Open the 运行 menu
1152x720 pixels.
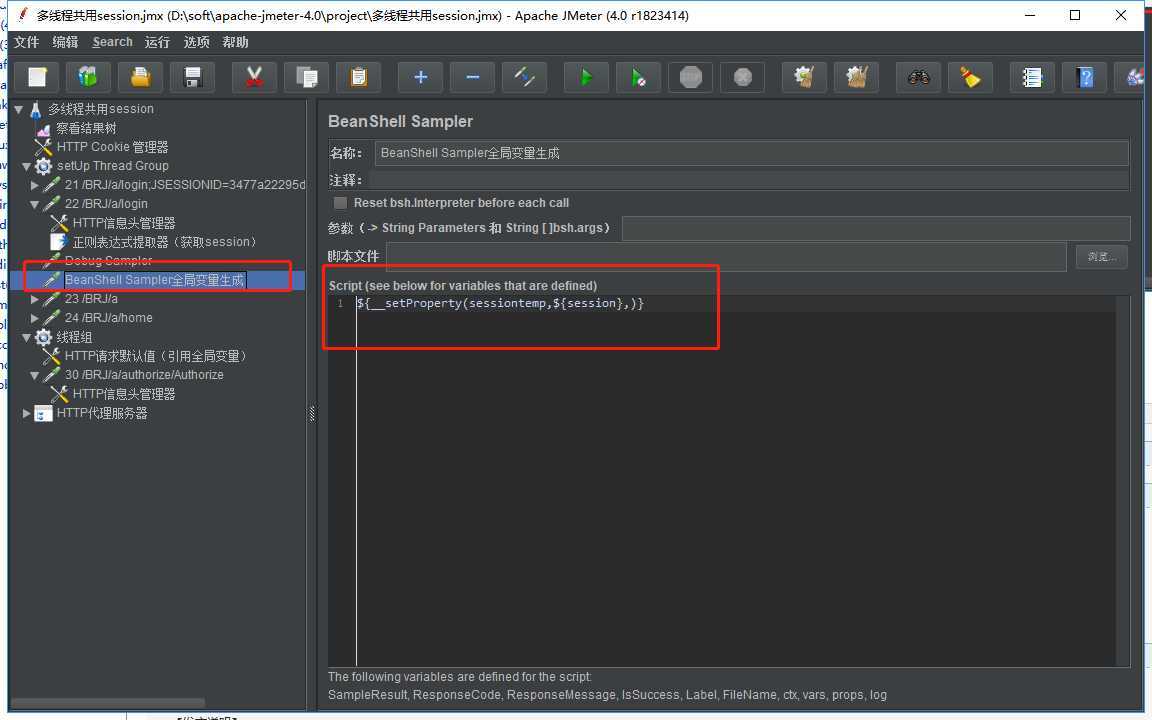157,42
